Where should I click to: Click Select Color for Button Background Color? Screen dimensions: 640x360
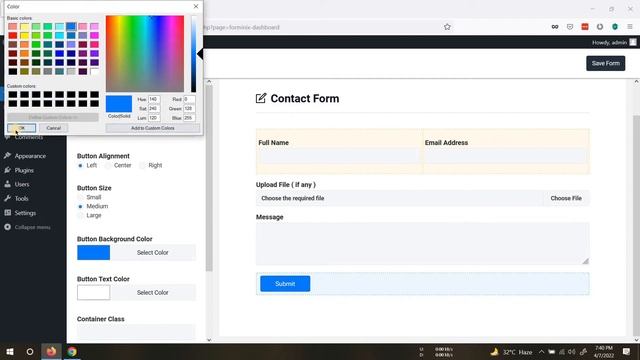[153, 253]
